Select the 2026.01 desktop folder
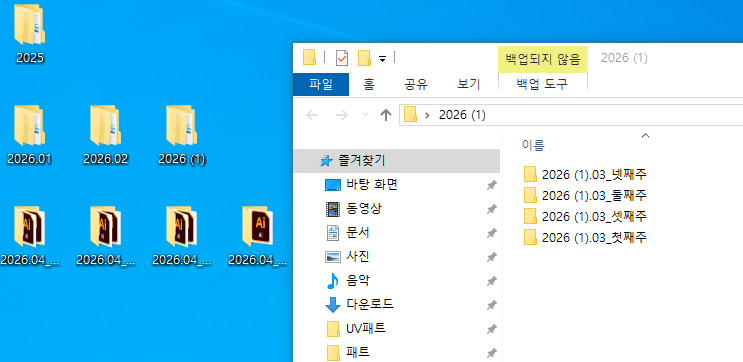Screen dimensions: 743x362 click(30, 136)
